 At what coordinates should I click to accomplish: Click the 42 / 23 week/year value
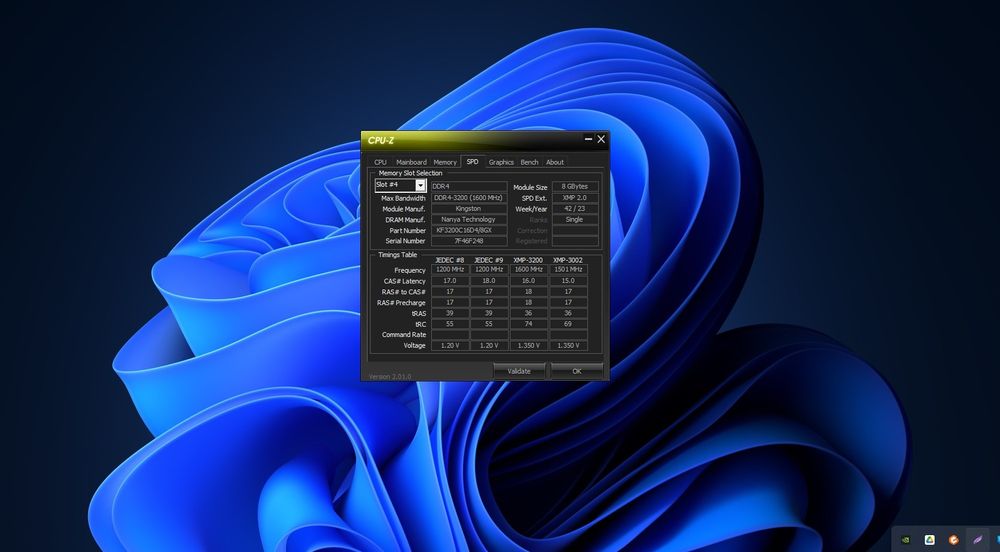pyautogui.click(x=575, y=208)
